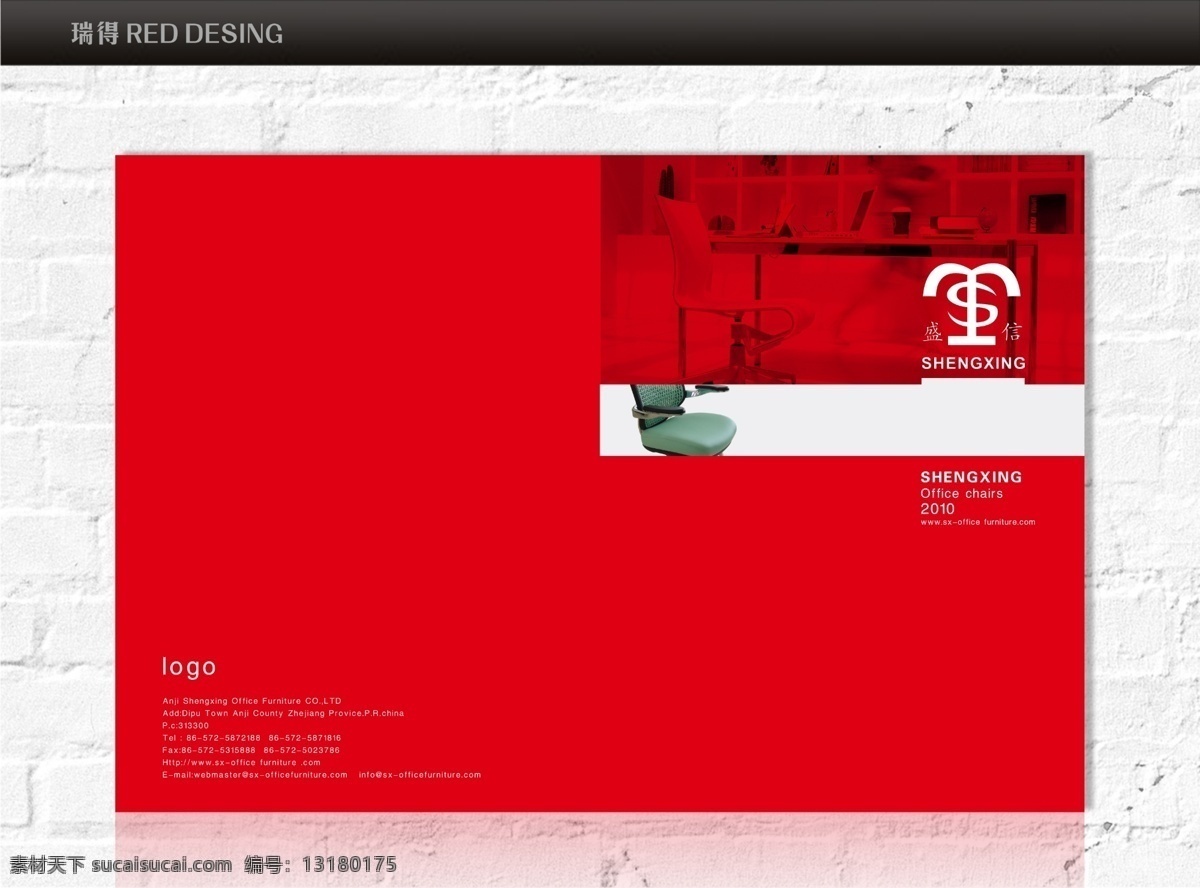The image size is (1200, 888).
Task: Click the Fax number line
Action: point(251,750)
